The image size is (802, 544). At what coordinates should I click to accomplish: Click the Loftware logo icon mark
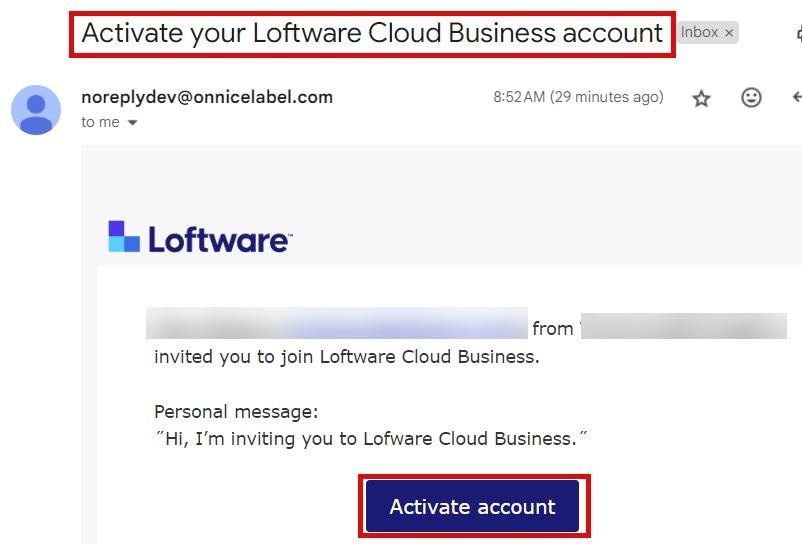124,237
